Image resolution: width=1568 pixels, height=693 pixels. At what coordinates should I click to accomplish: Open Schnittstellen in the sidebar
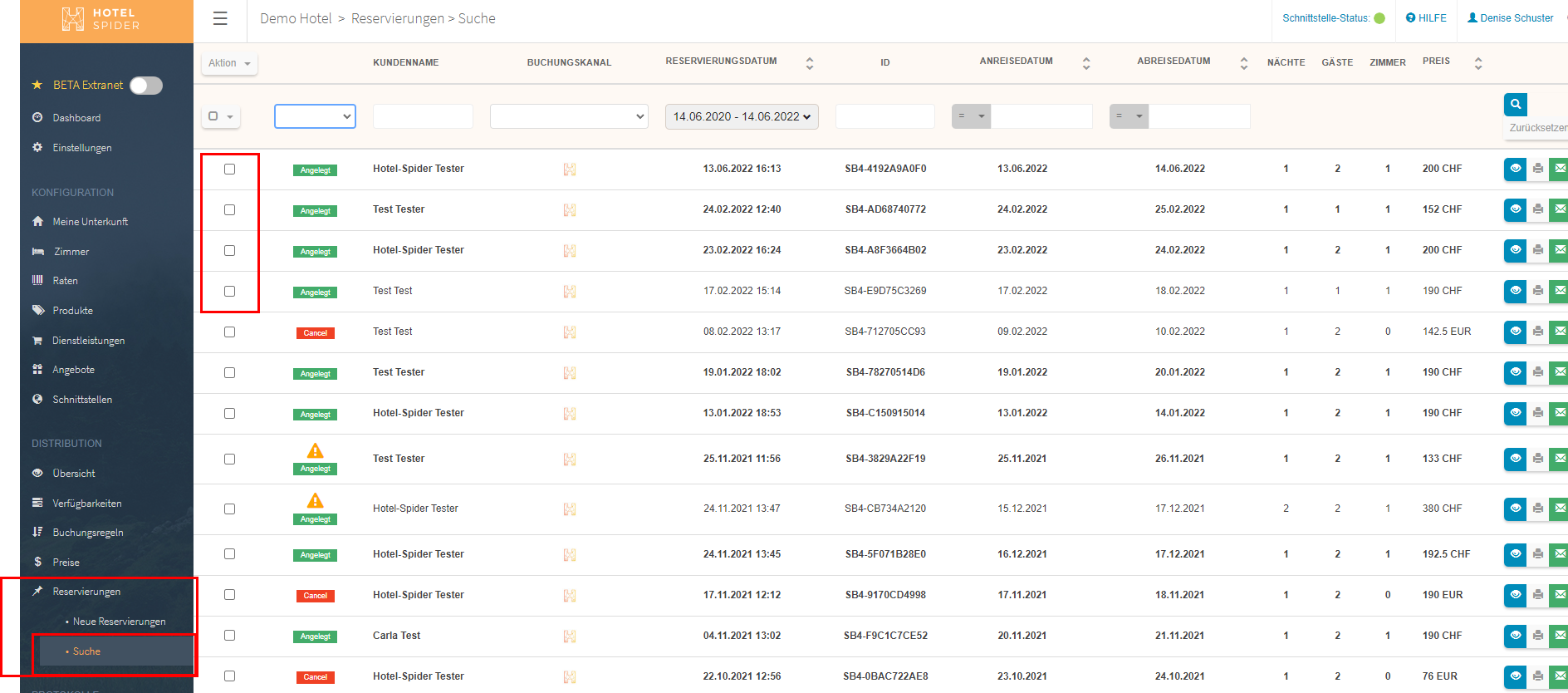[x=81, y=400]
